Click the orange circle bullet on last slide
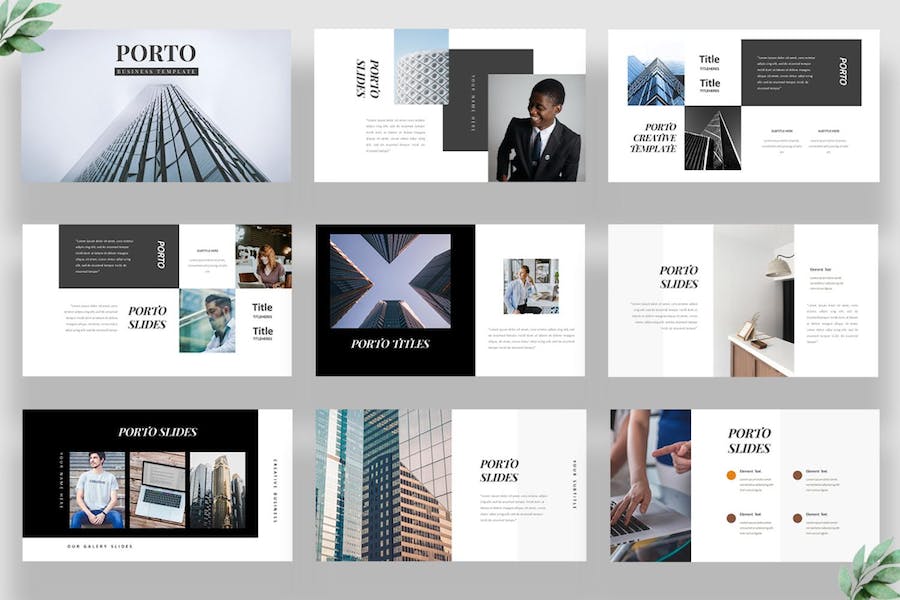Screen dimensions: 900x600 click(x=731, y=475)
